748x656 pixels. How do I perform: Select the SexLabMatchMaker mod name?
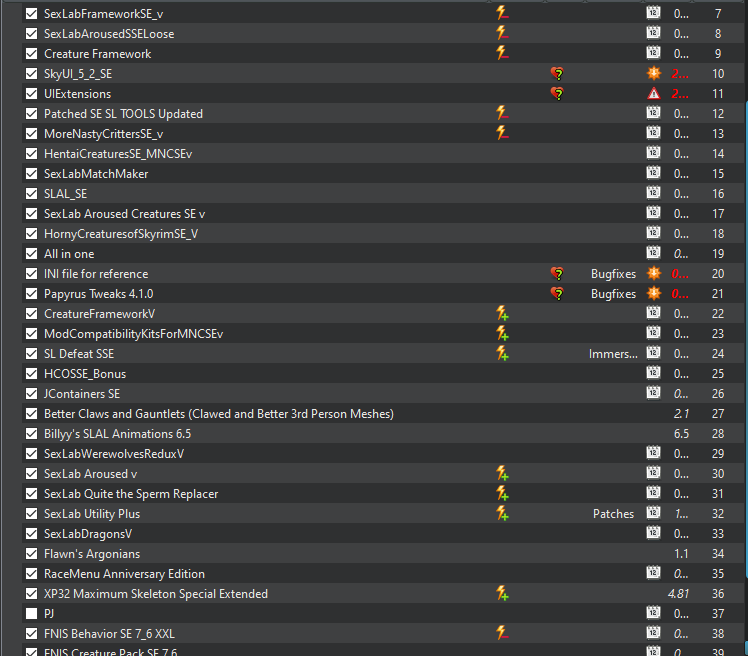[x=96, y=174]
